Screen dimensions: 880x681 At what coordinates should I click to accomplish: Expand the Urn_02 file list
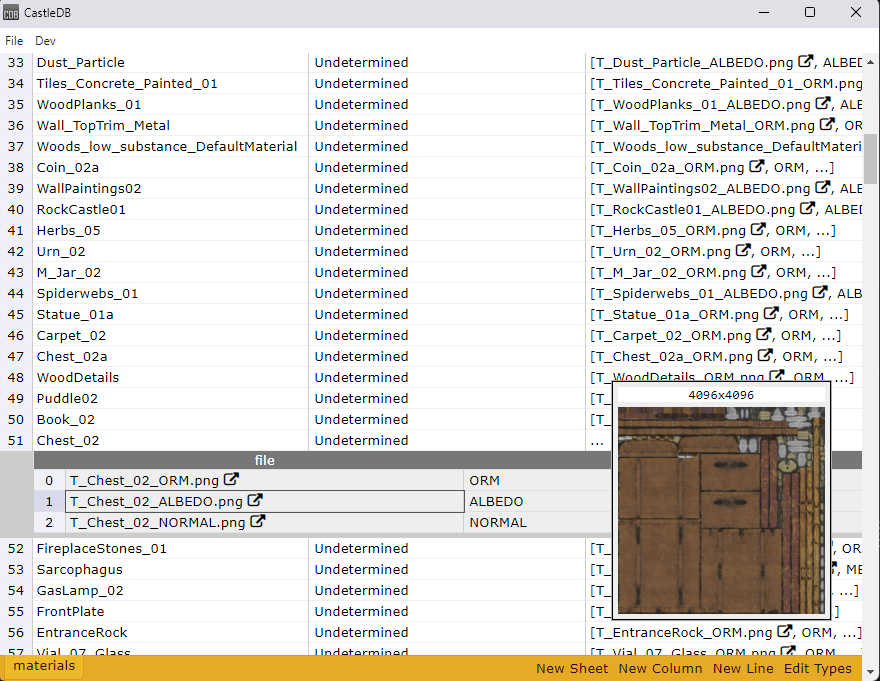point(723,252)
